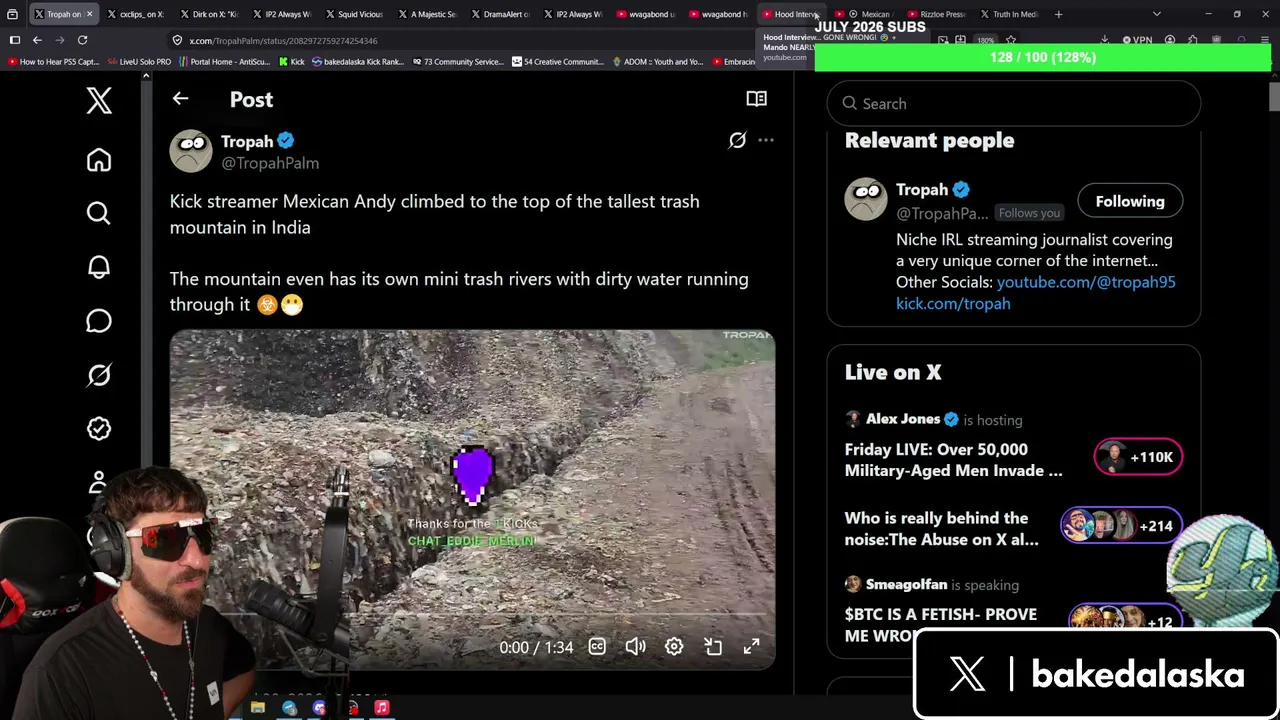Open Explore search in X sidebar
Viewport: 1280px width, 720px height.
99,213
